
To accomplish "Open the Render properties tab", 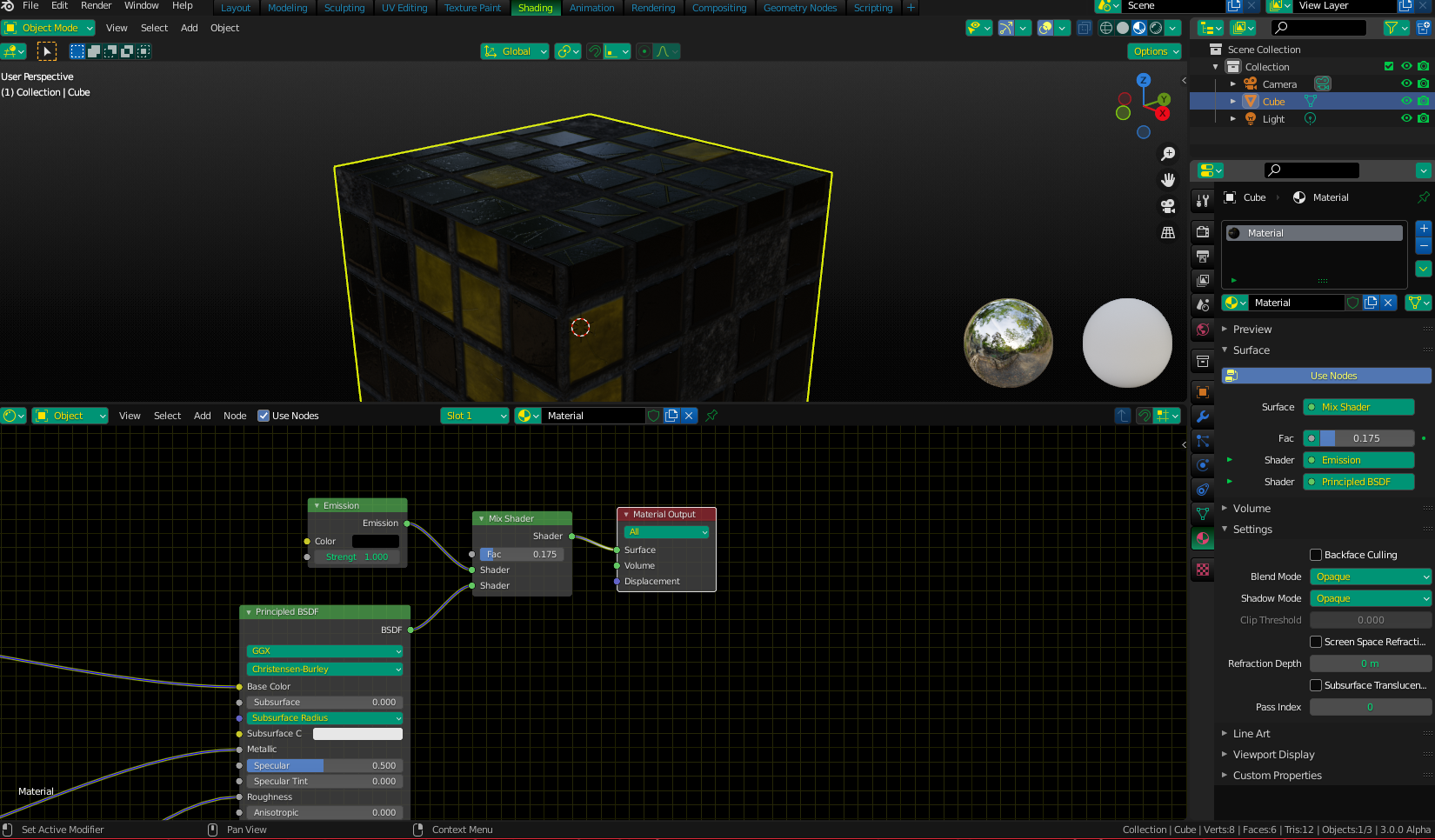I will 1203,232.
